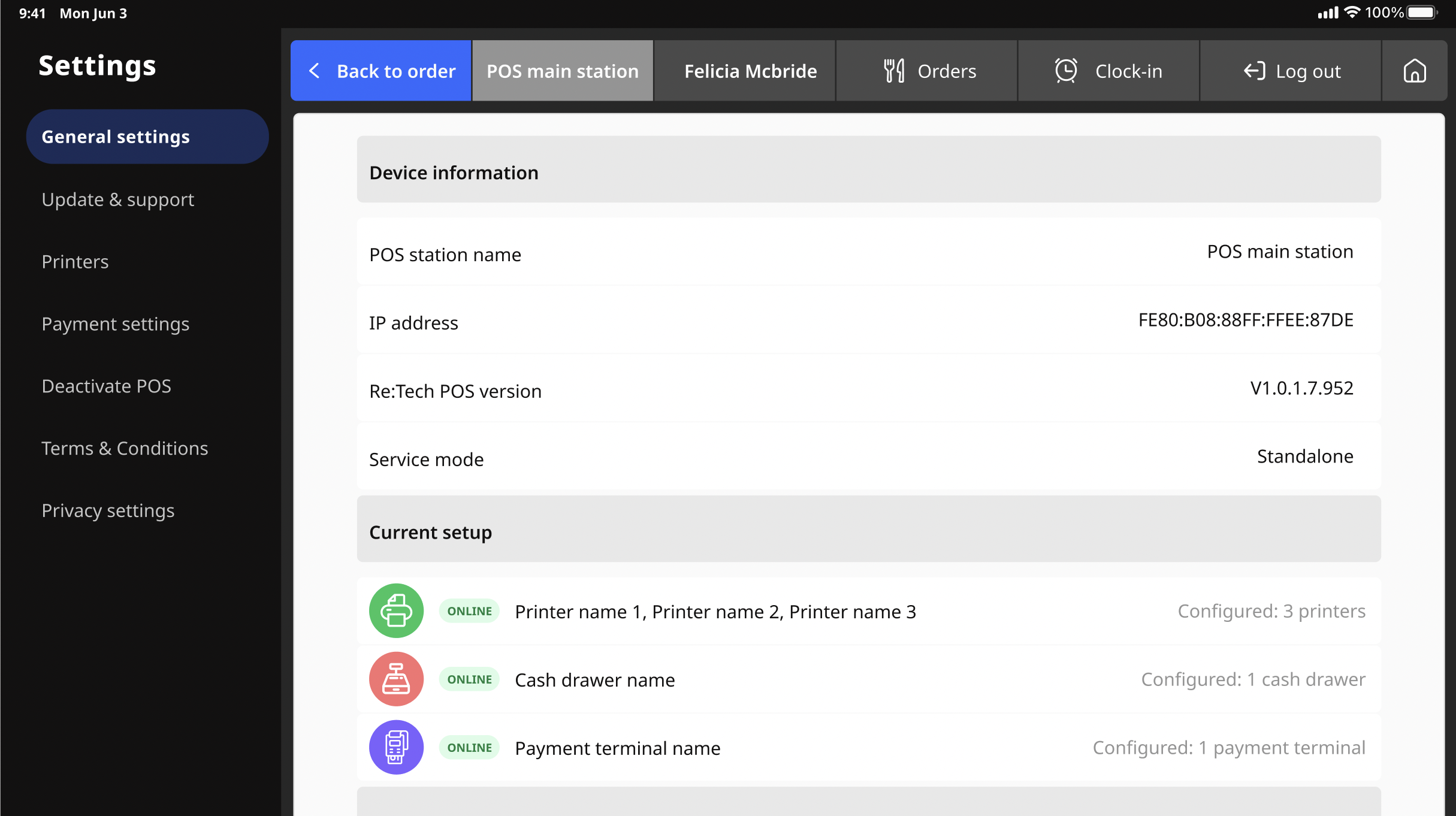Click the home icon in top bar
The image size is (1456, 816).
point(1414,71)
